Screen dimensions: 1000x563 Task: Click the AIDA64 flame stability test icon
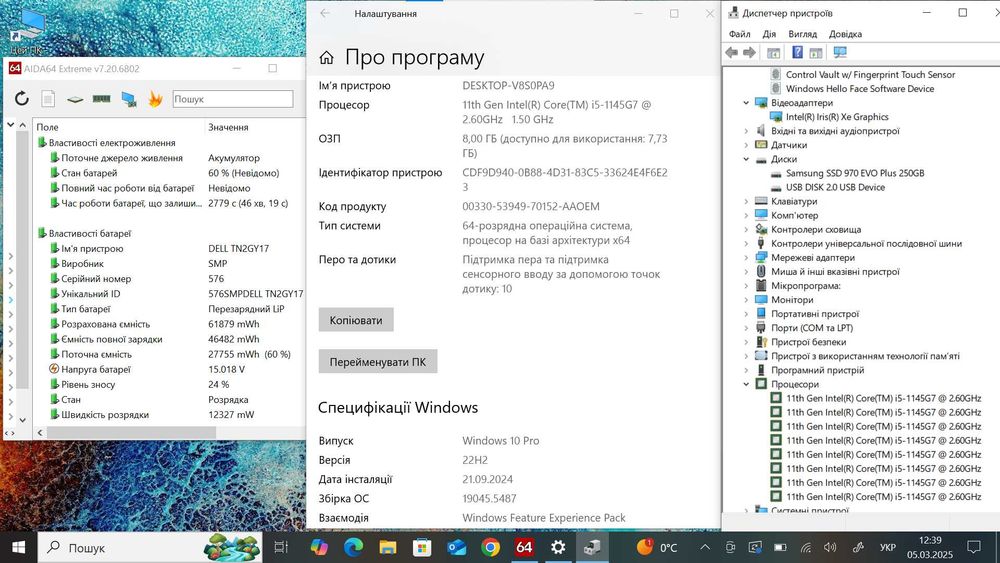click(155, 99)
